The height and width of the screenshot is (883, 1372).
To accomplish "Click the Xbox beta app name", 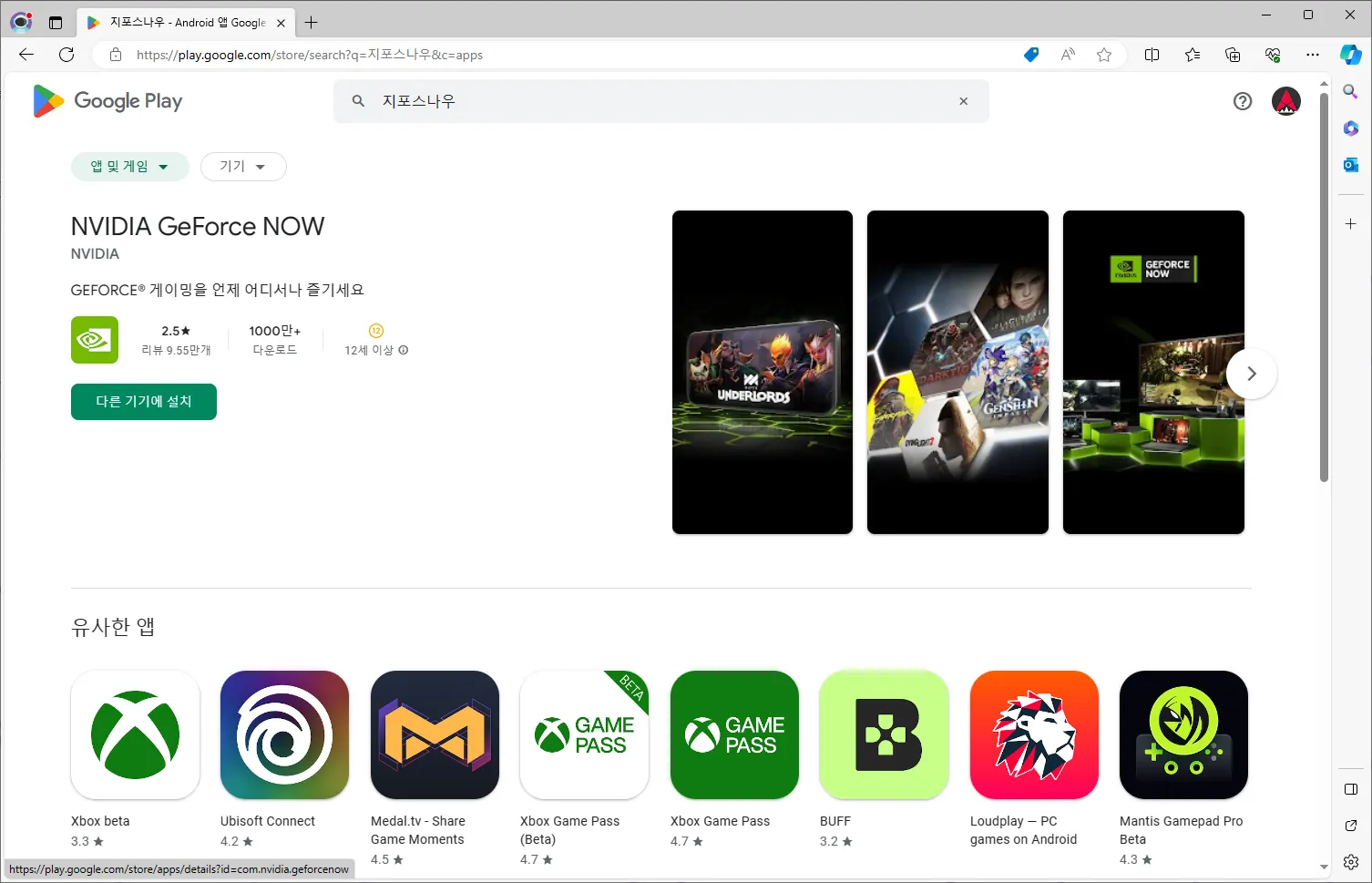I will click(100, 821).
